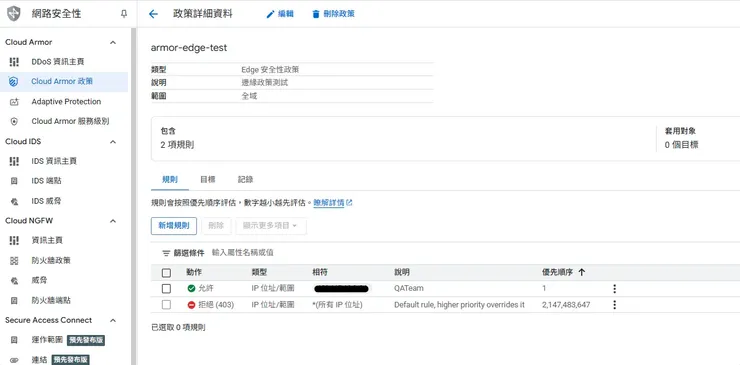Click the 防火牆政策 icon

(14, 261)
